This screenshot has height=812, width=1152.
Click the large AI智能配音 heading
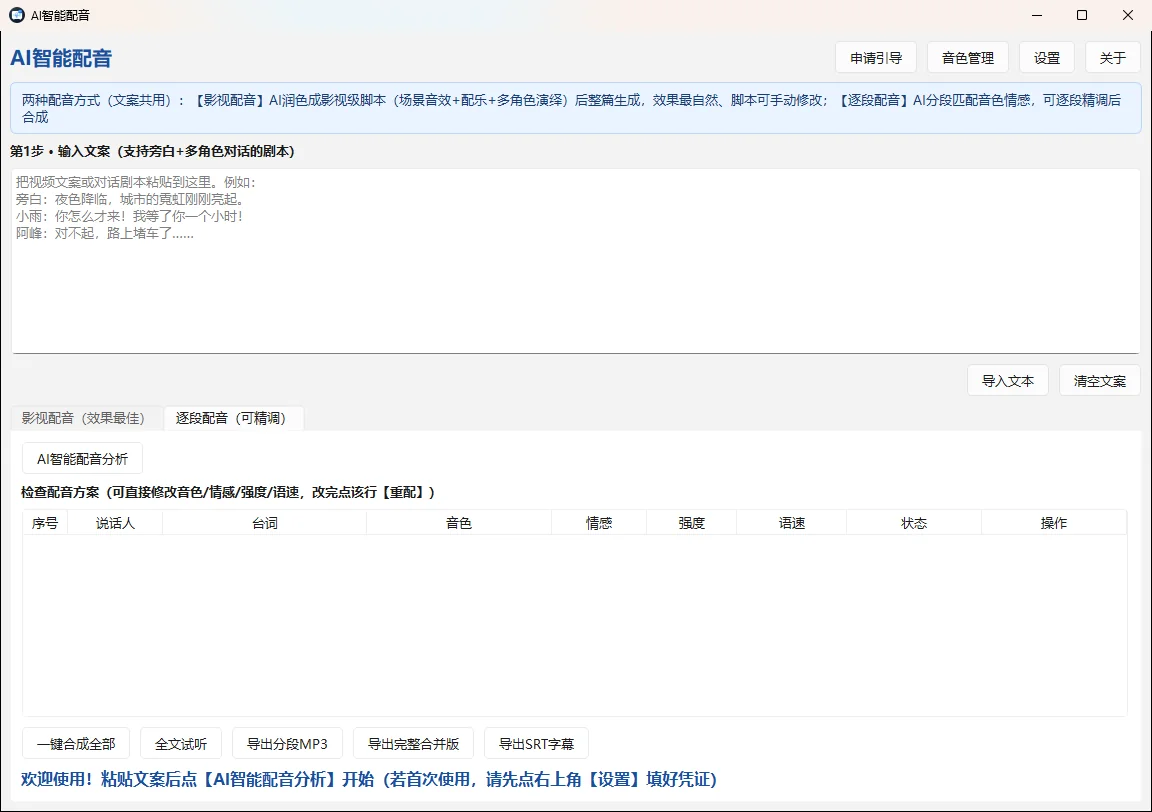(x=61, y=58)
